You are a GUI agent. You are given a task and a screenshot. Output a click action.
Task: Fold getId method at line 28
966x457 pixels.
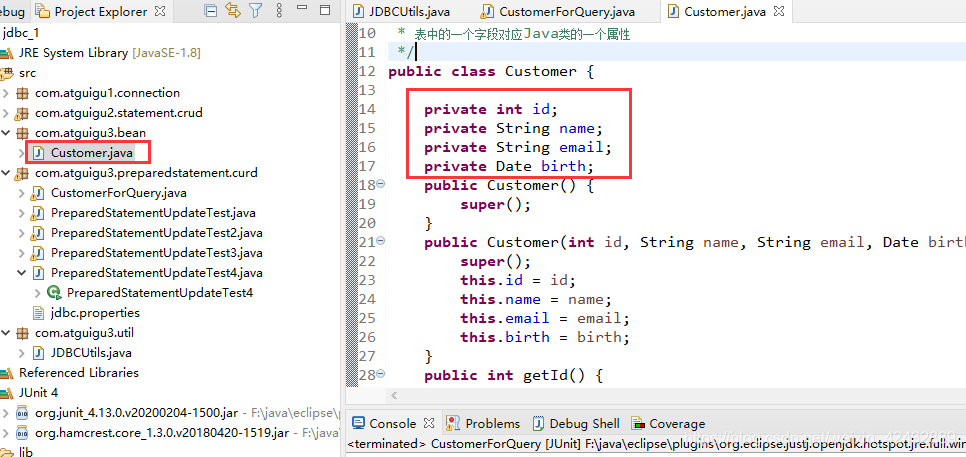[x=381, y=374]
